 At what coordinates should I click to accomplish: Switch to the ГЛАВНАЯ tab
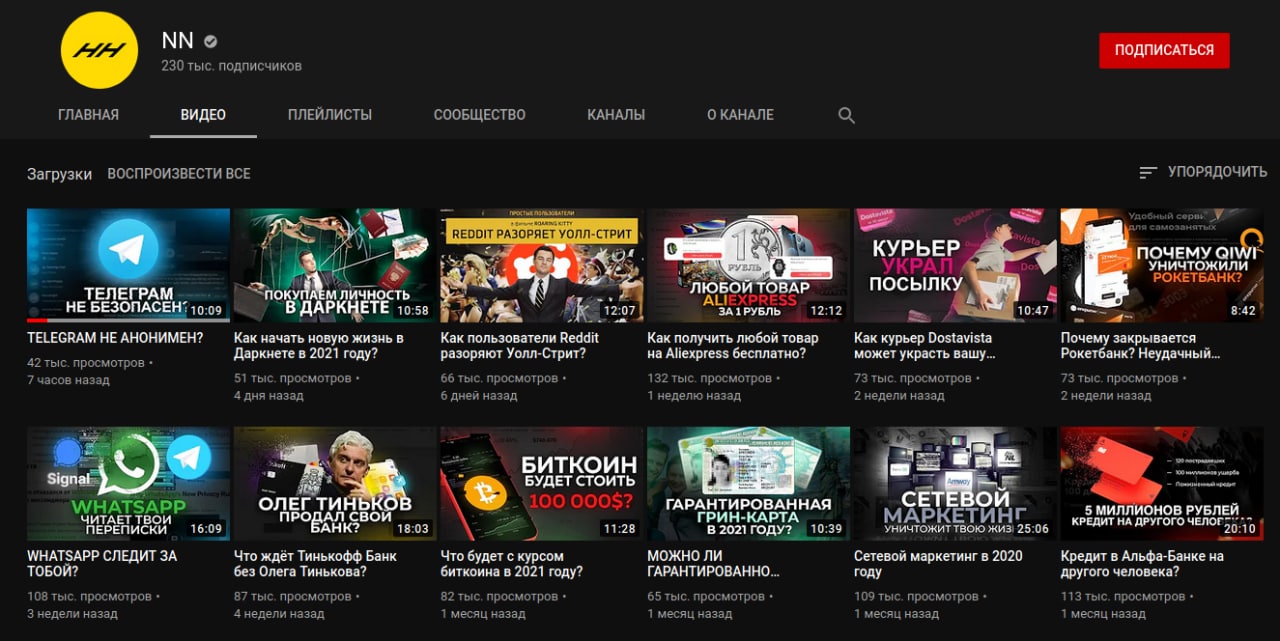click(88, 115)
